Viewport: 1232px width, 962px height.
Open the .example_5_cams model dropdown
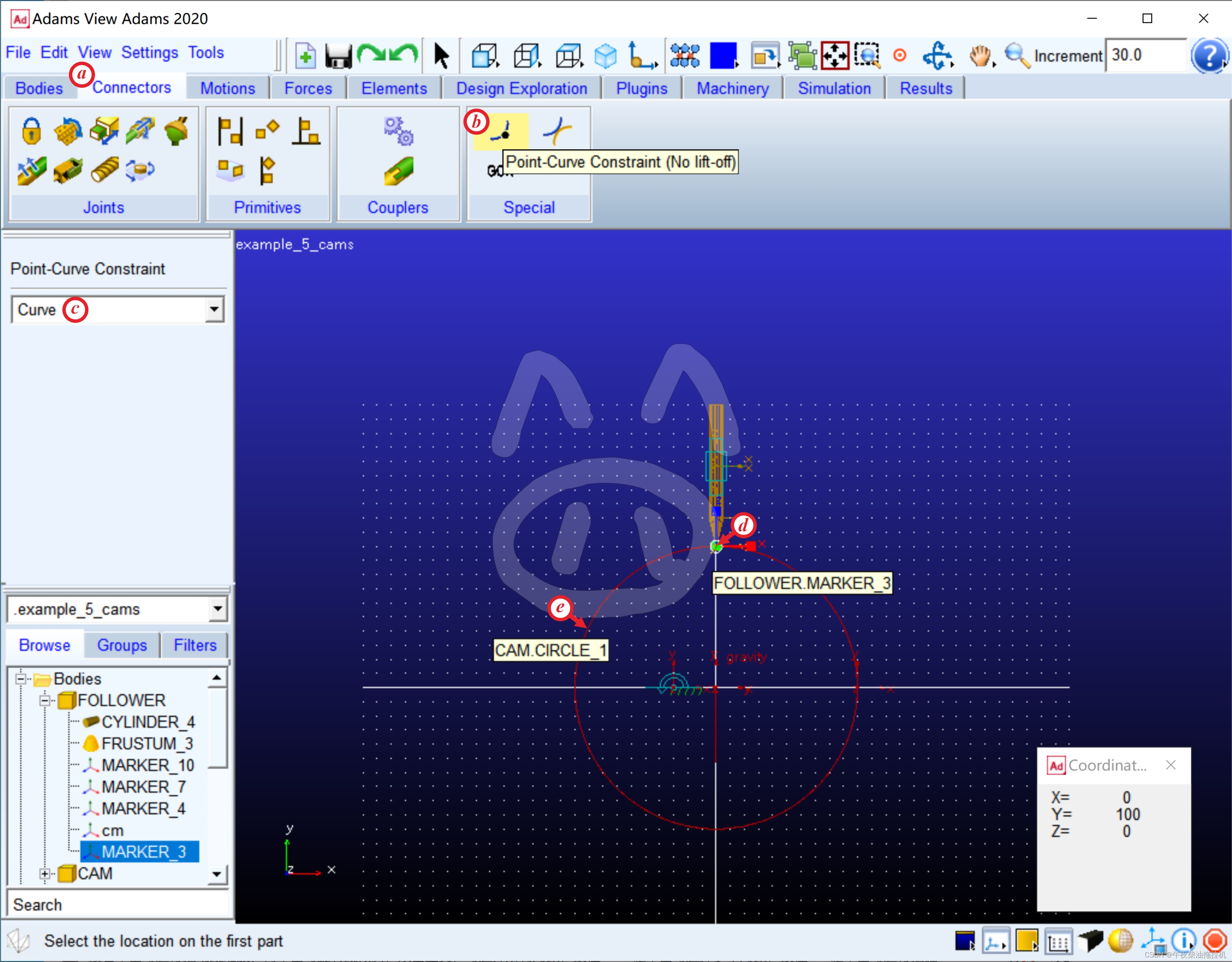point(217,609)
